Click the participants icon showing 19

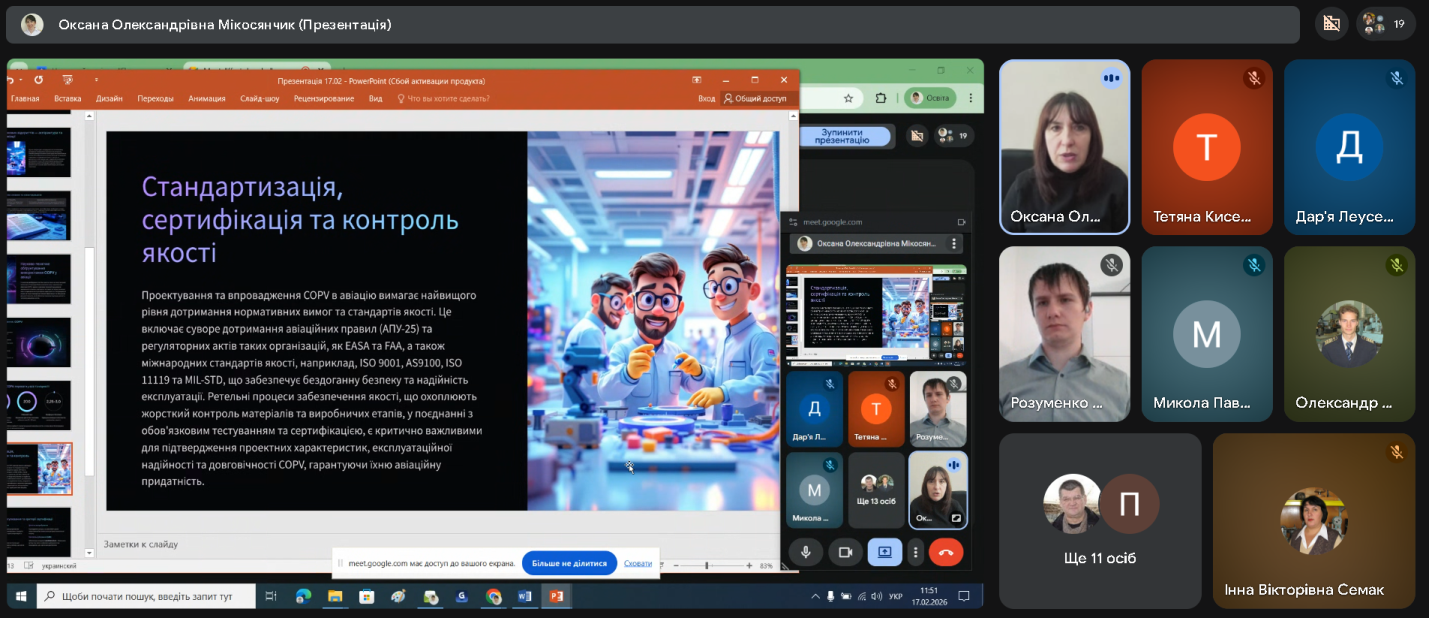pos(1385,24)
